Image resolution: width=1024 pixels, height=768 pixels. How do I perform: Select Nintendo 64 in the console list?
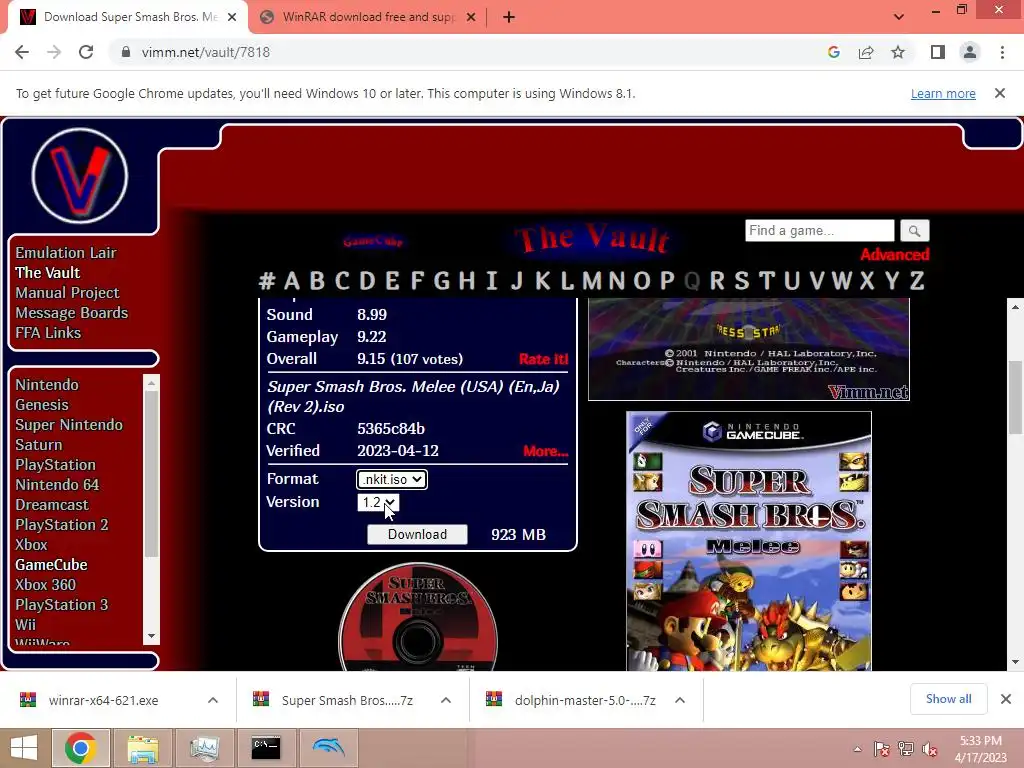[x=57, y=485]
